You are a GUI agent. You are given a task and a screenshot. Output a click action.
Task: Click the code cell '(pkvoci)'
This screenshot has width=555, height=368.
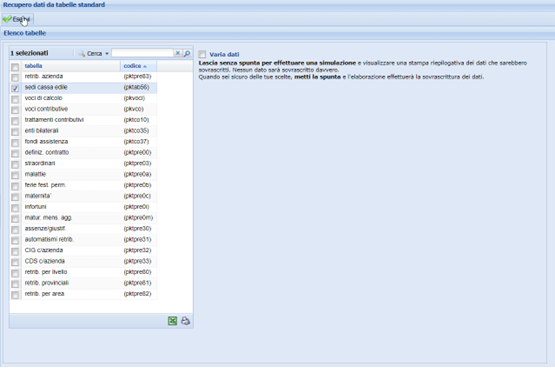coord(134,98)
